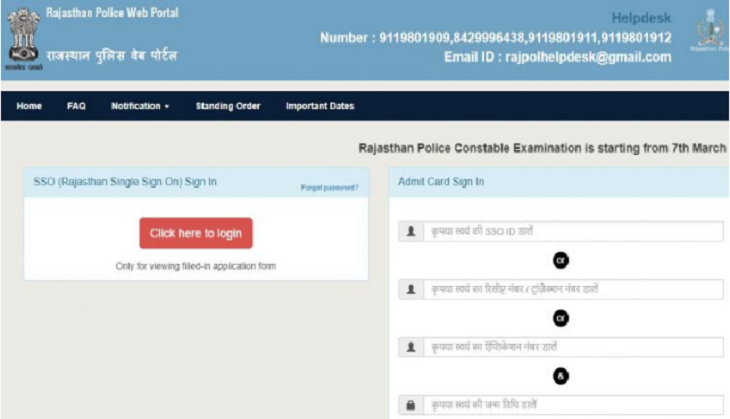Open the FAQ page
The width and height of the screenshot is (730, 419).
pos(76,106)
